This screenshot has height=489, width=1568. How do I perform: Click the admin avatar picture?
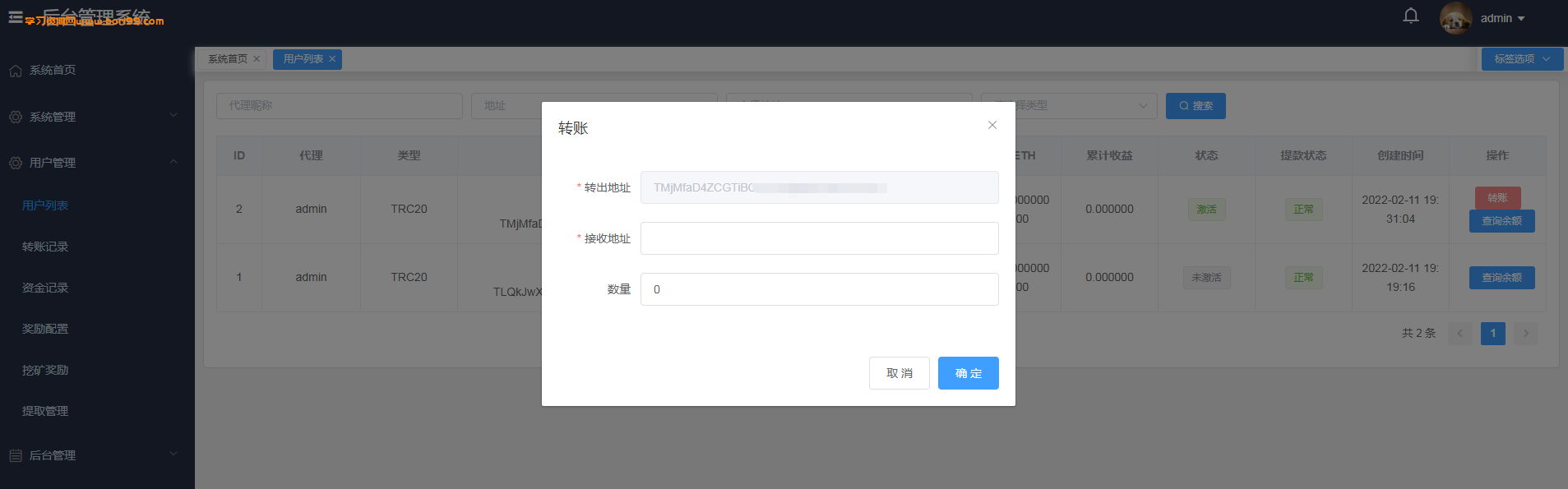pos(1456,18)
